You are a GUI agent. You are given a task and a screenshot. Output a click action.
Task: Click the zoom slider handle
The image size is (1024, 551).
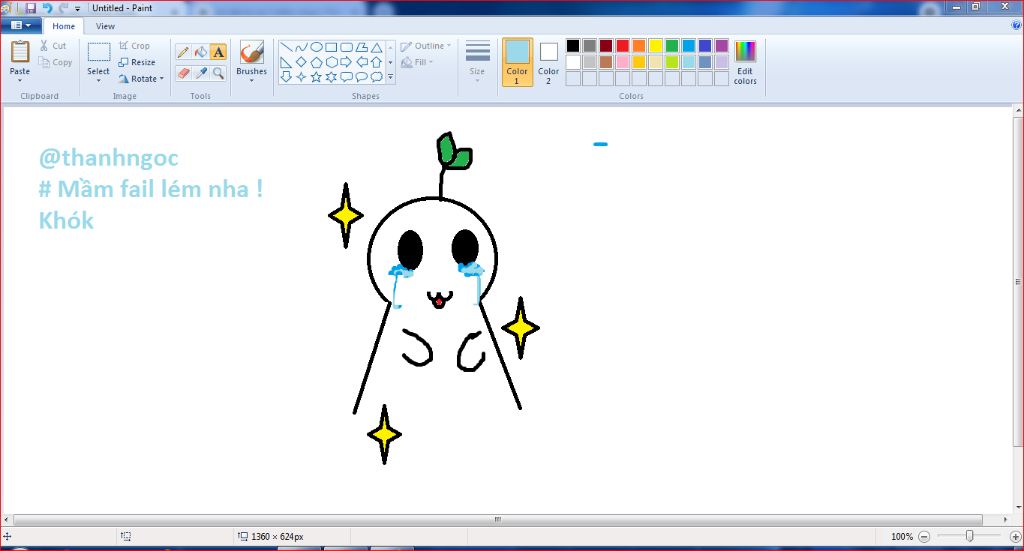tap(969, 536)
